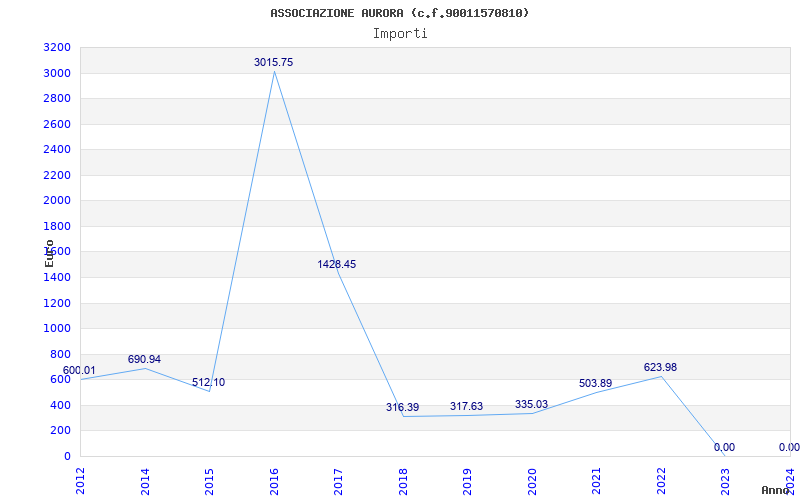Click the 2015 x-axis year label
The image size is (800, 500).
[x=209, y=481]
